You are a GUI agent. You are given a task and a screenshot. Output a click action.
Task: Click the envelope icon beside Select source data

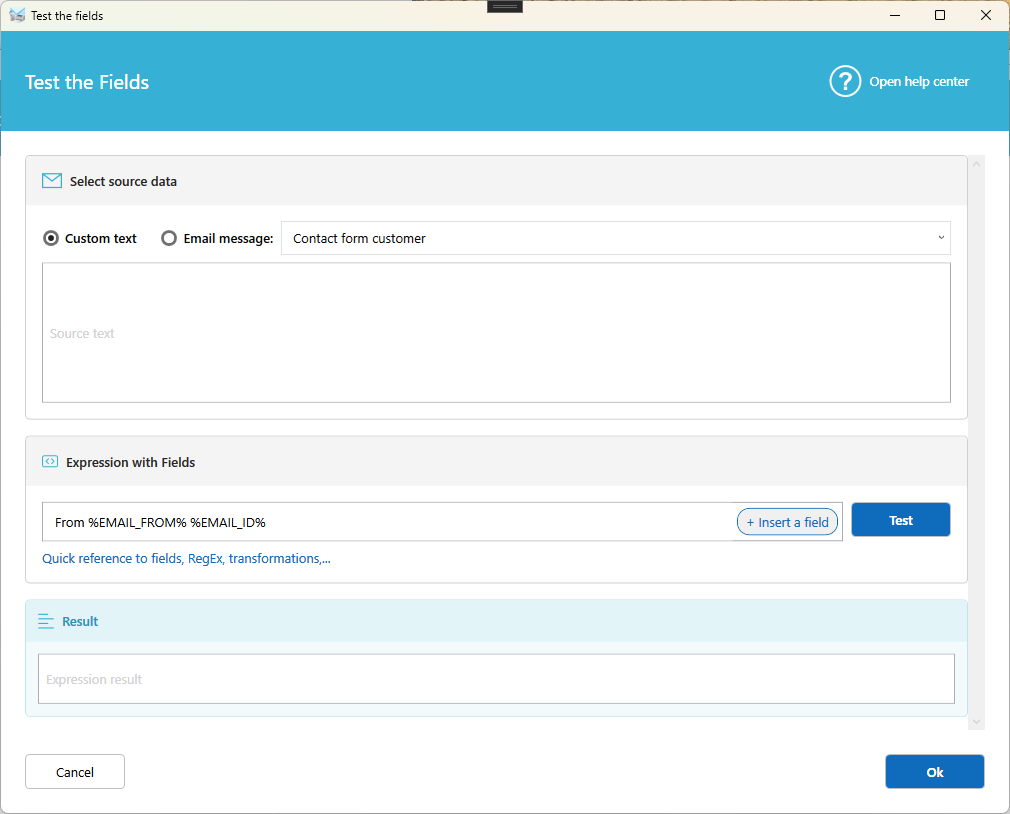52,181
